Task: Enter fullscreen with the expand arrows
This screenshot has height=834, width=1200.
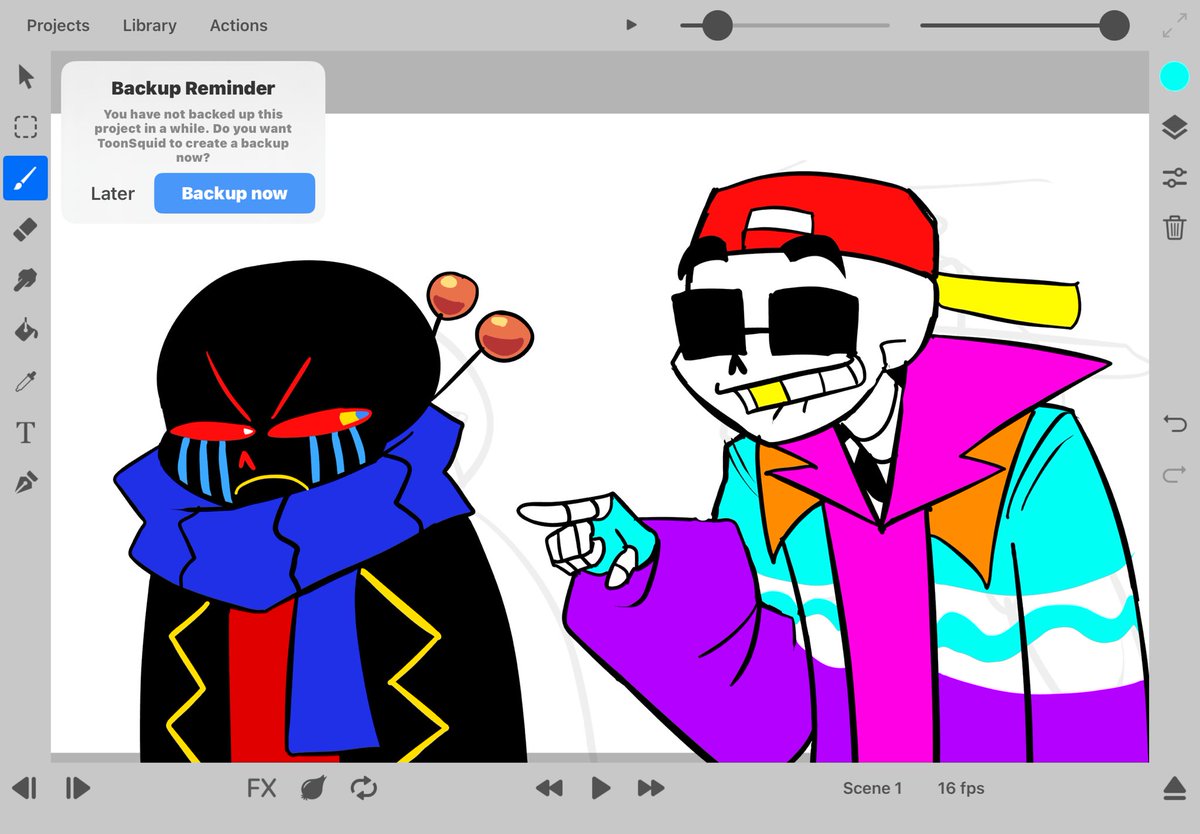Action: click(1174, 26)
